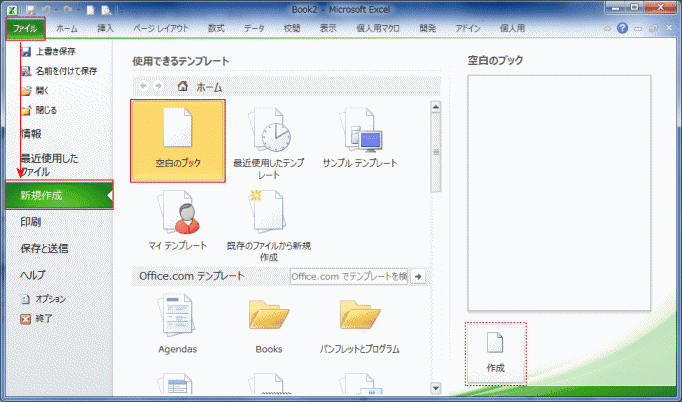Select the 空白のブック template

coord(178,141)
